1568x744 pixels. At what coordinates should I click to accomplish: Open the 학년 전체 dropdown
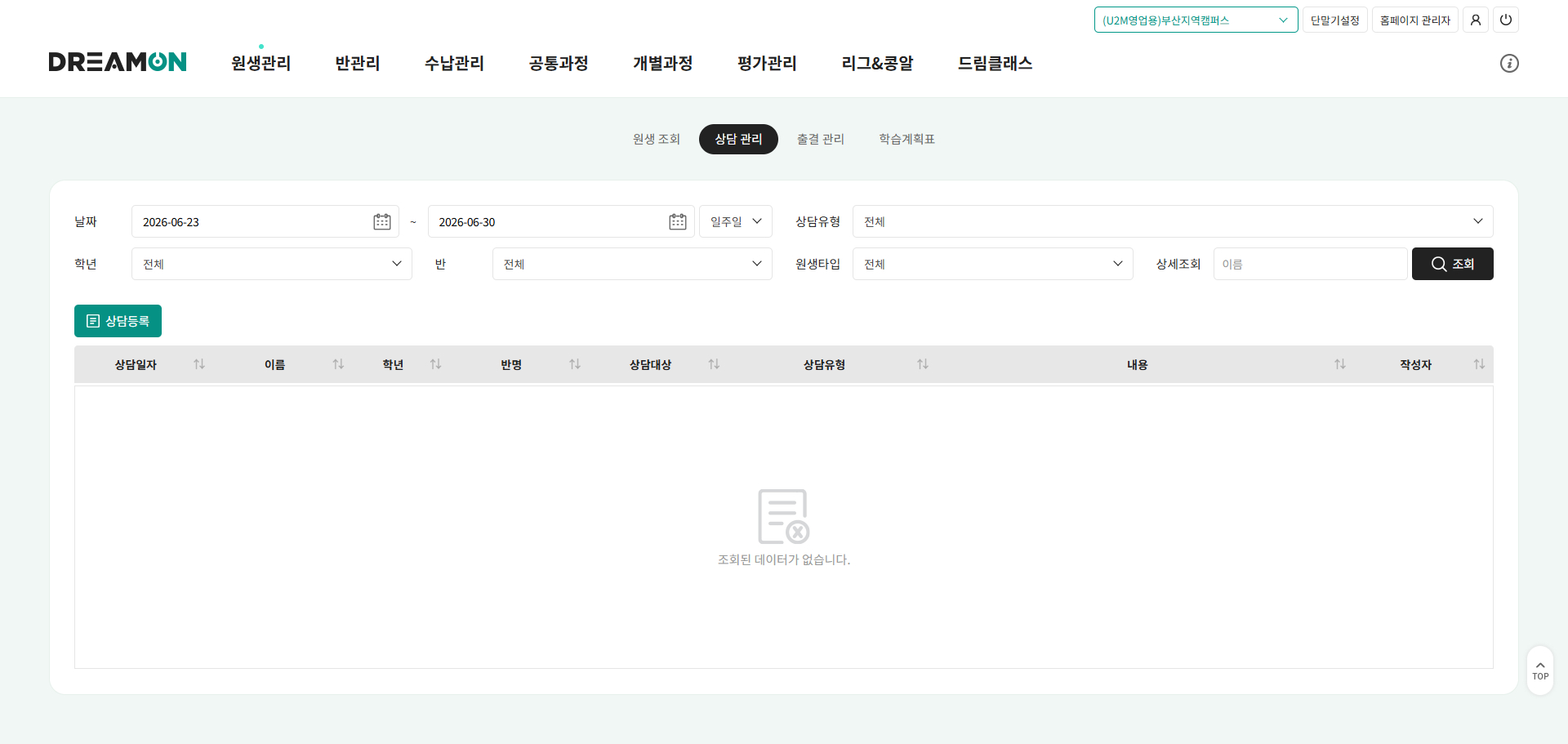[271, 264]
